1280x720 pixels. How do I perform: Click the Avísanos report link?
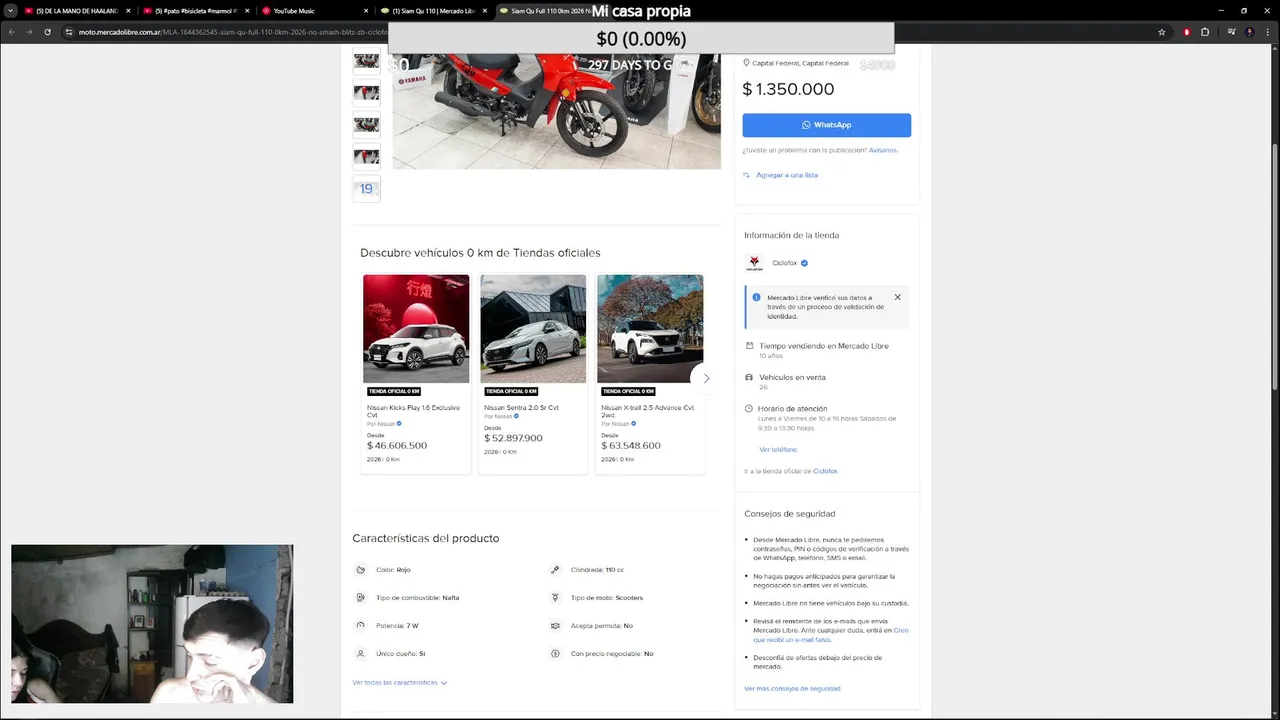pos(882,150)
